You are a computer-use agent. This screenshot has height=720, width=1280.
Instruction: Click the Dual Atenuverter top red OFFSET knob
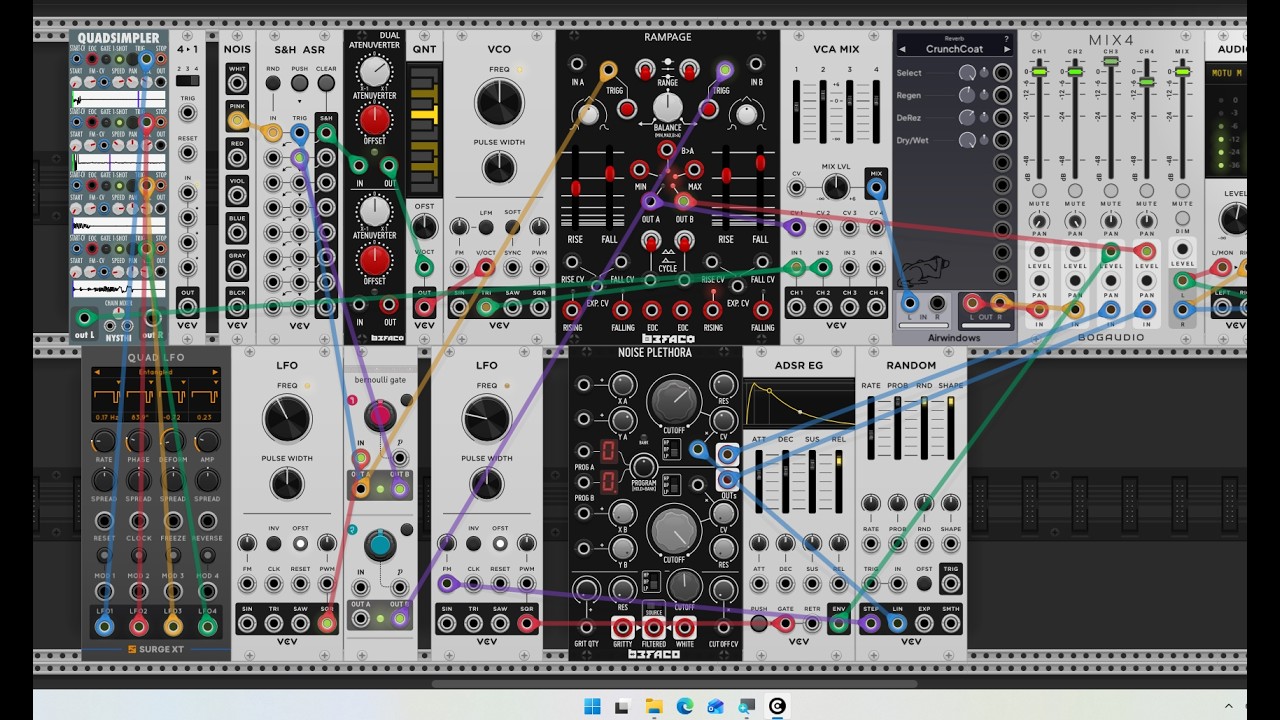click(x=375, y=119)
